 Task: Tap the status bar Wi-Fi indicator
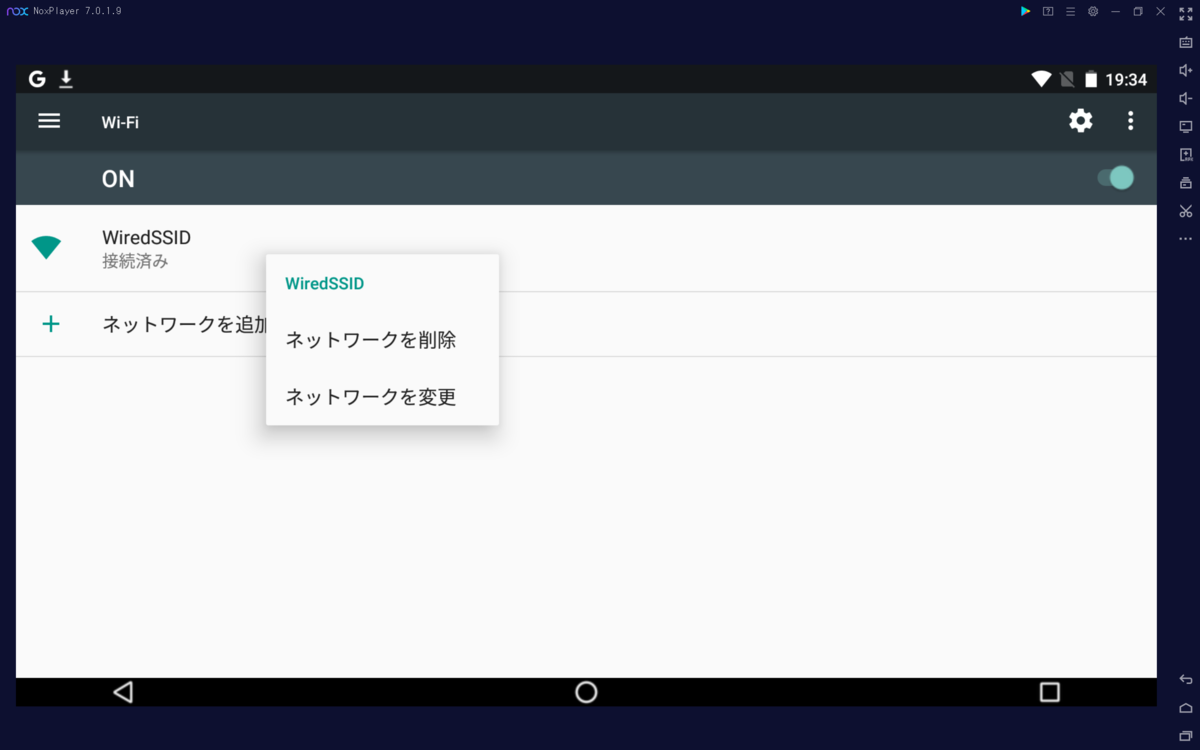tap(1041, 79)
